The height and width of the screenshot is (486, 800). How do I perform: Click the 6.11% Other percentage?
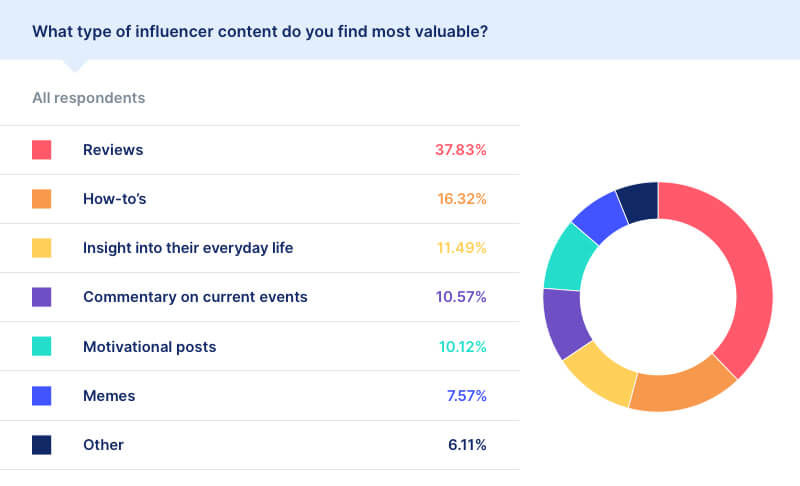(x=467, y=445)
